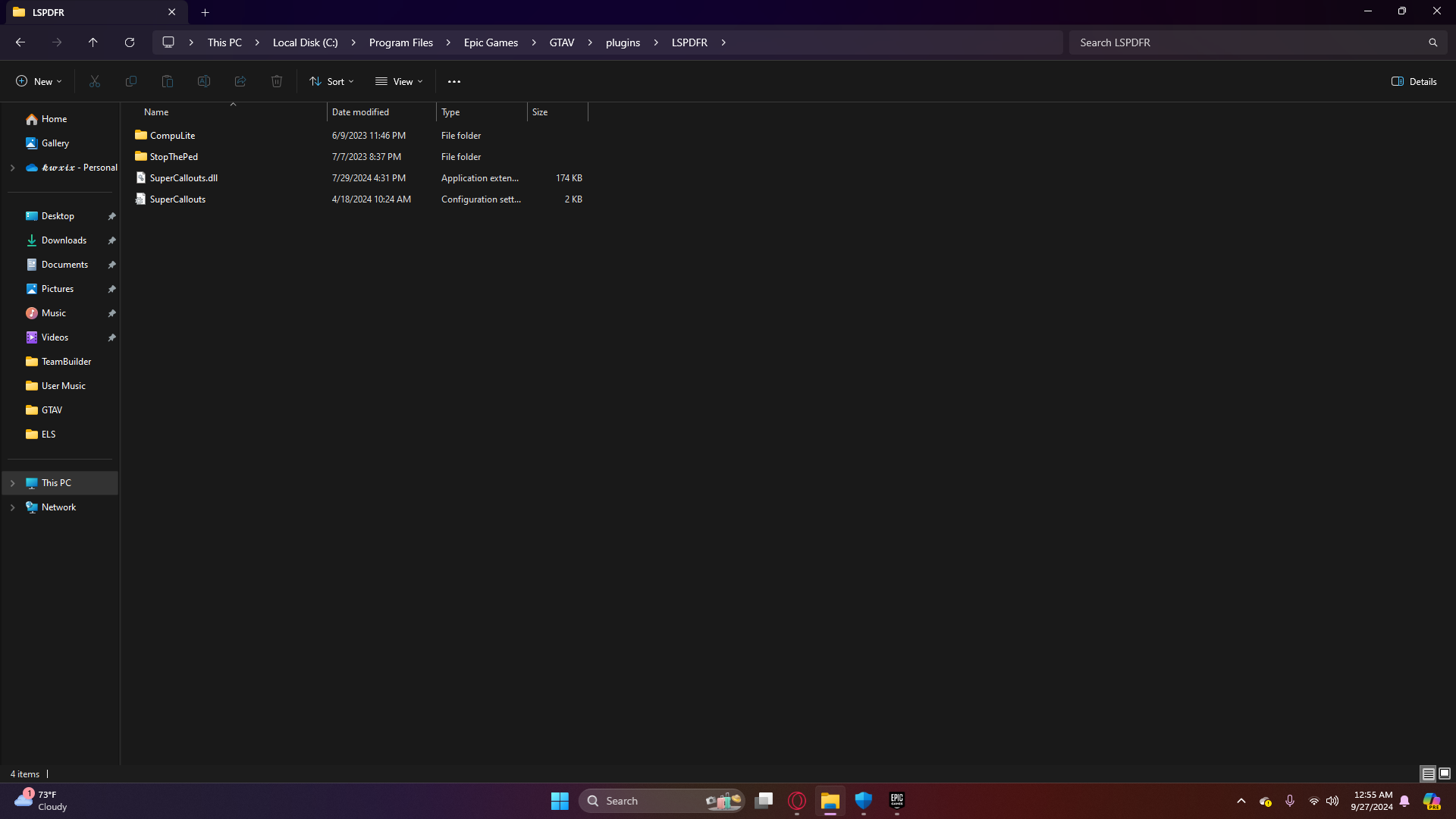This screenshot has width=1456, height=819.
Task: Open the New item button
Action: pos(39,81)
